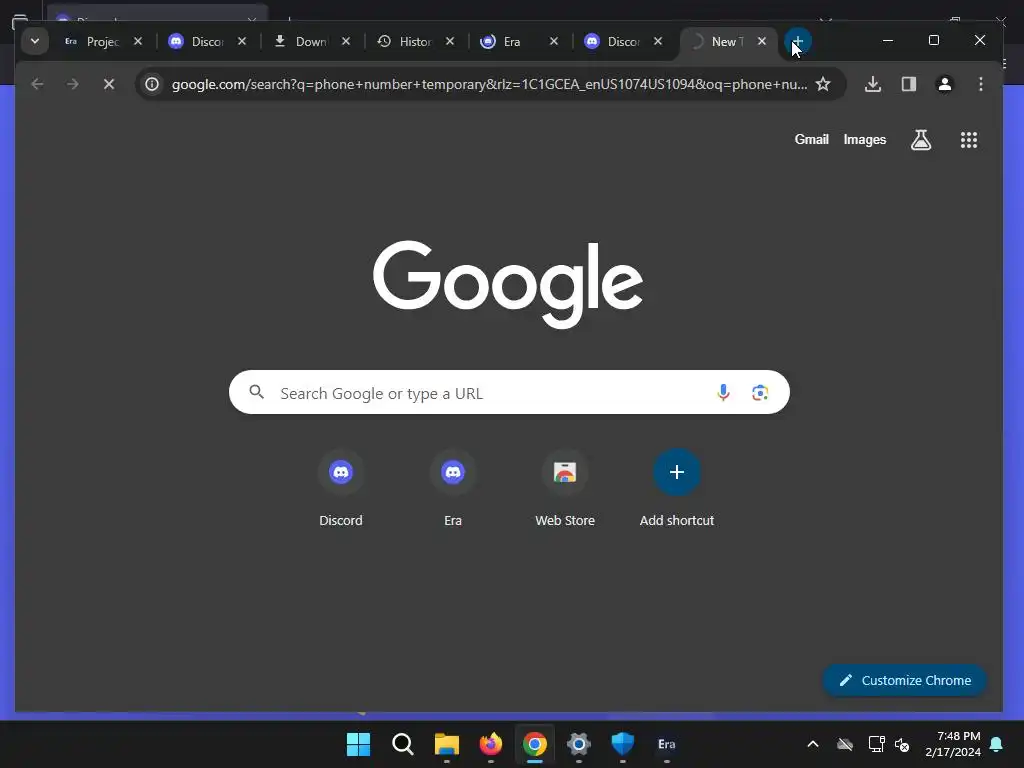Image resolution: width=1024 pixels, height=768 pixels.
Task: Close the Era tab
Action: point(554,41)
